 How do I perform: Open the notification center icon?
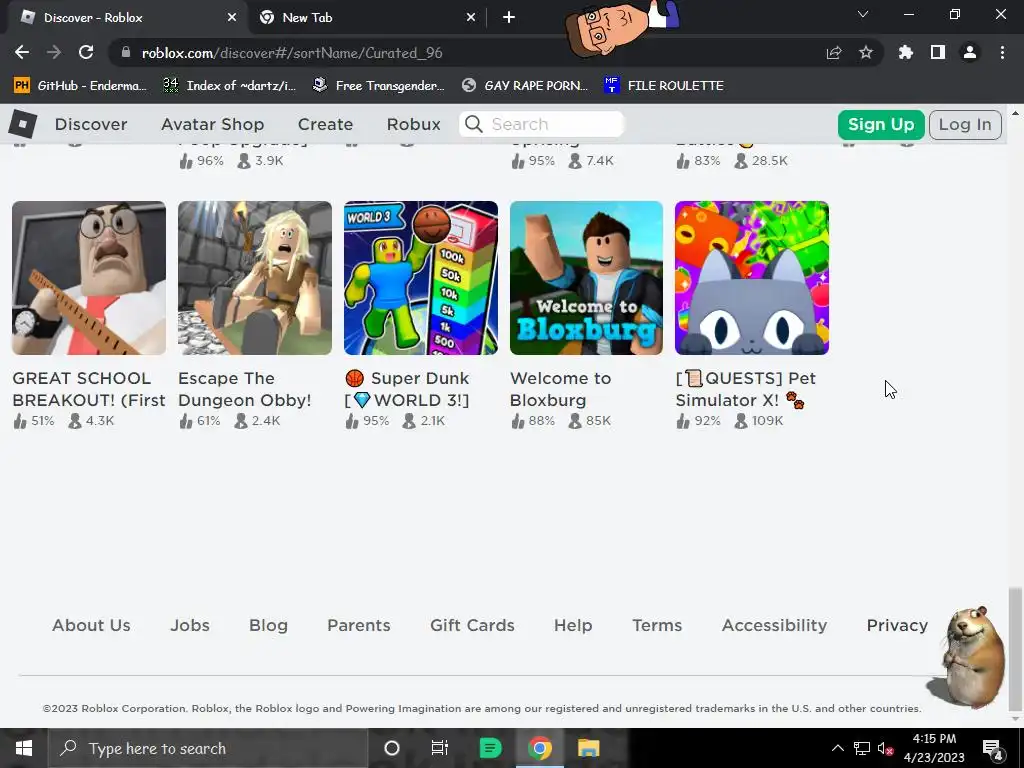point(993,749)
